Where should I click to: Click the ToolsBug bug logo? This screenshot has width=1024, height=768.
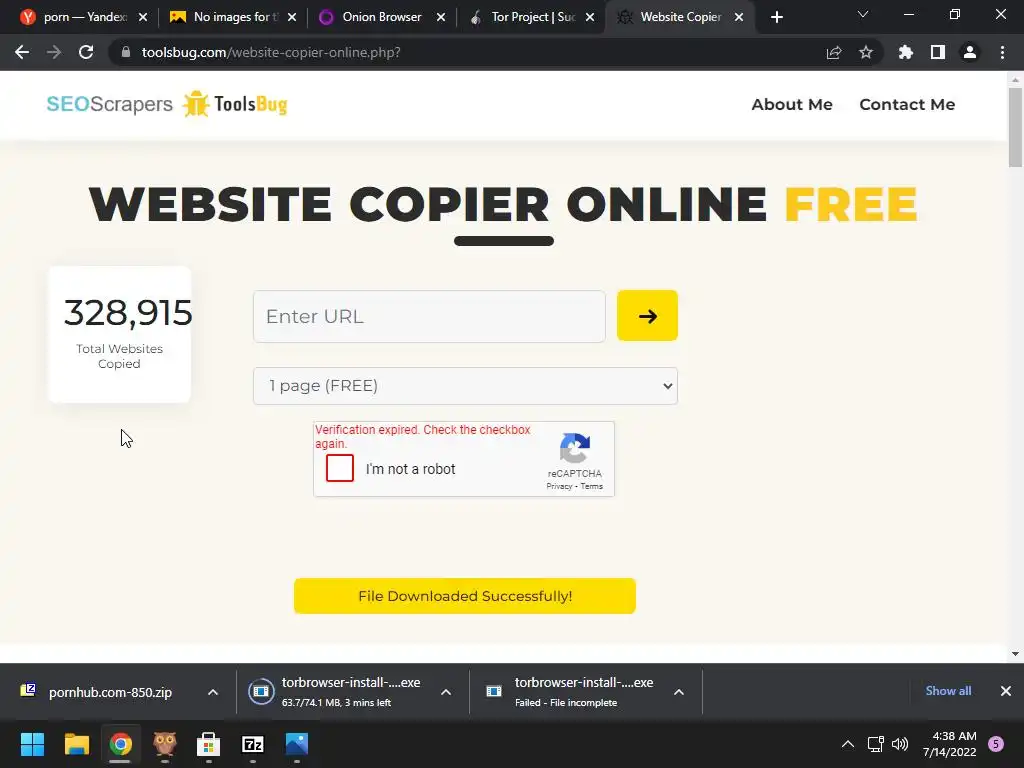click(195, 104)
